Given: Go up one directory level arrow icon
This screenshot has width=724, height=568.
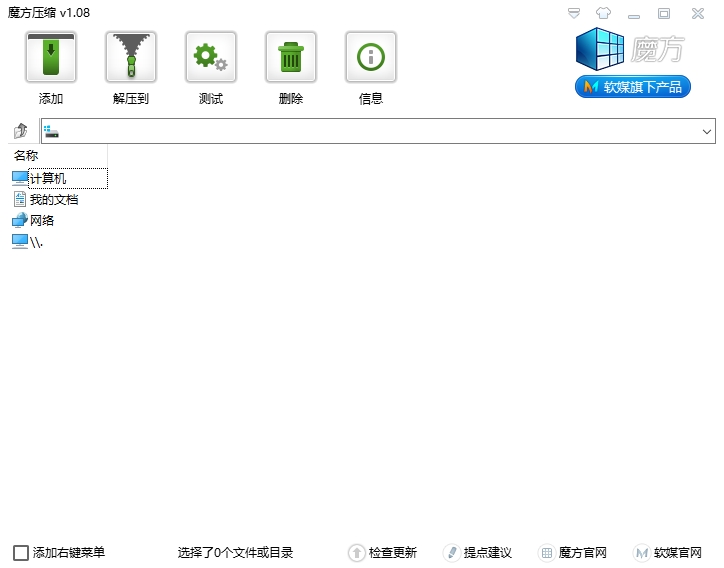Looking at the screenshot, I should [21, 132].
